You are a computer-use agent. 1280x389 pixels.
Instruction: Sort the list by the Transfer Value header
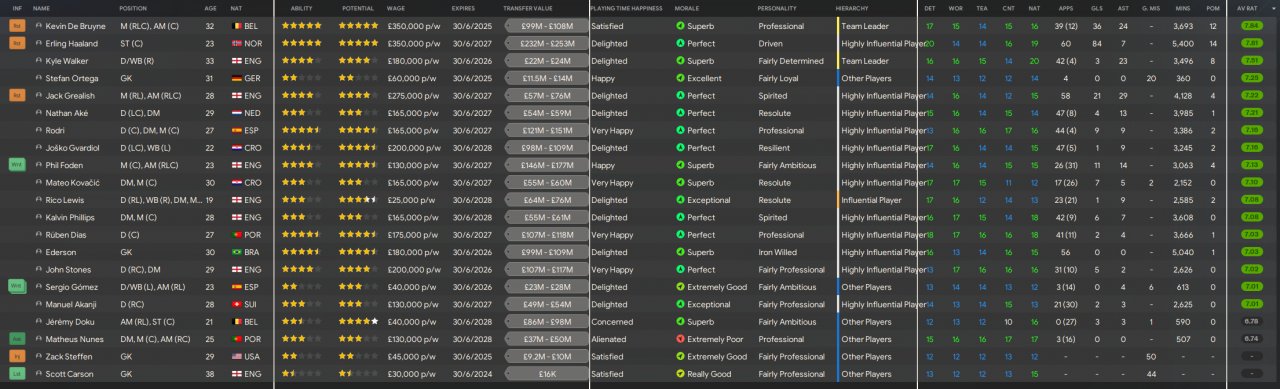pyautogui.click(x=526, y=8)
